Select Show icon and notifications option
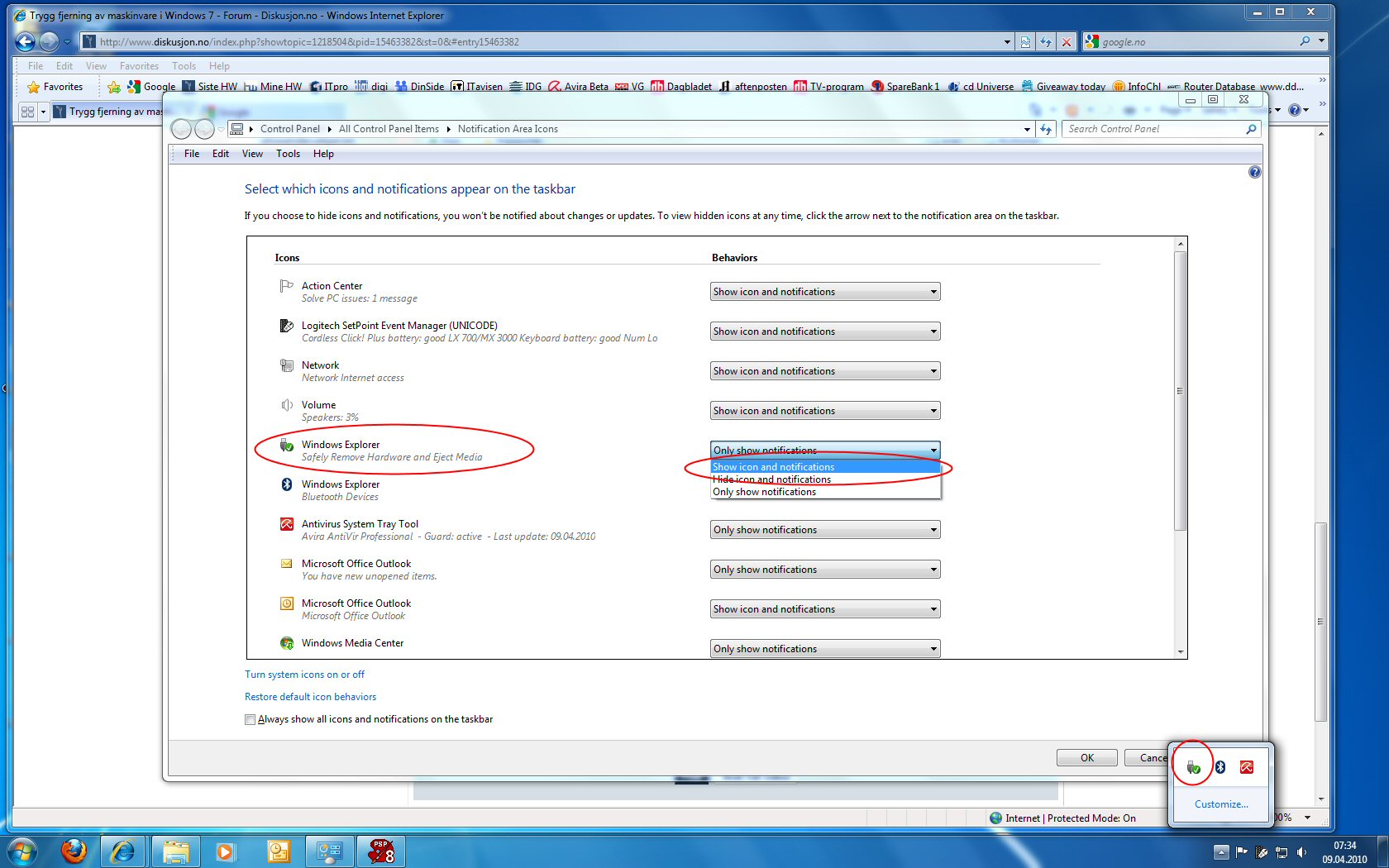The height and width of the screenshot is (868, 1389). tap(825, 467)
